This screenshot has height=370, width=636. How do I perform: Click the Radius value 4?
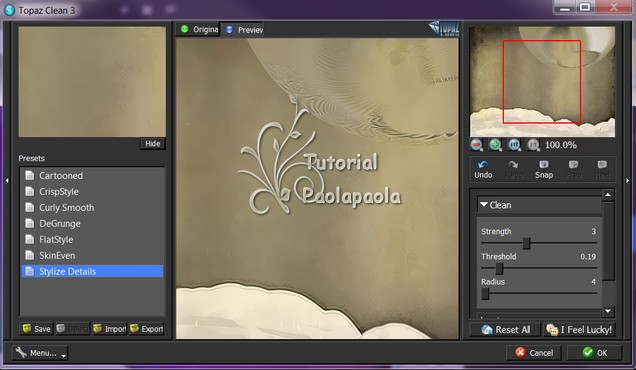[593, 282]
